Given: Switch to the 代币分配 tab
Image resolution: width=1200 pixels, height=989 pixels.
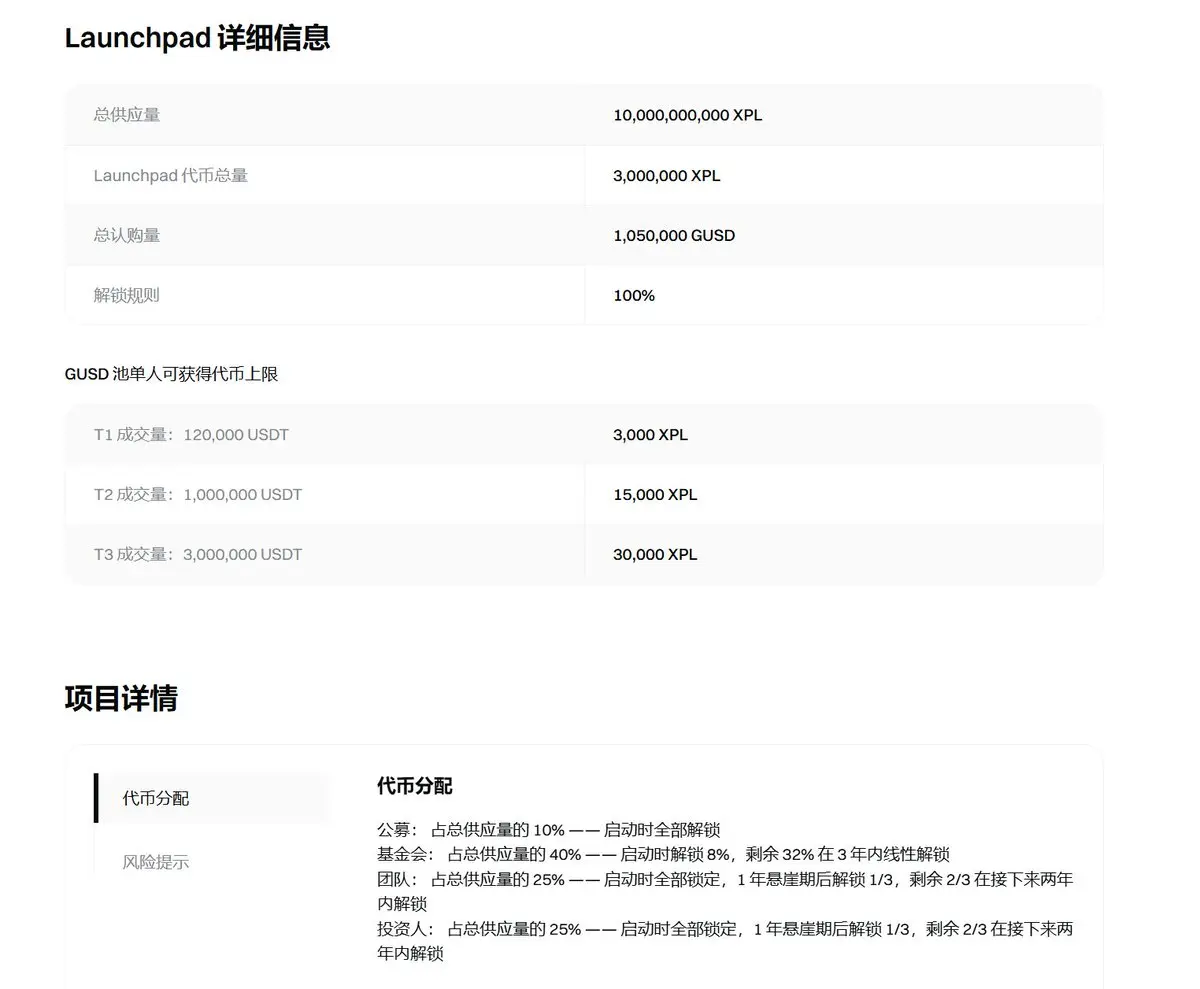Looking at the screenshot, I should click(212, 798).
